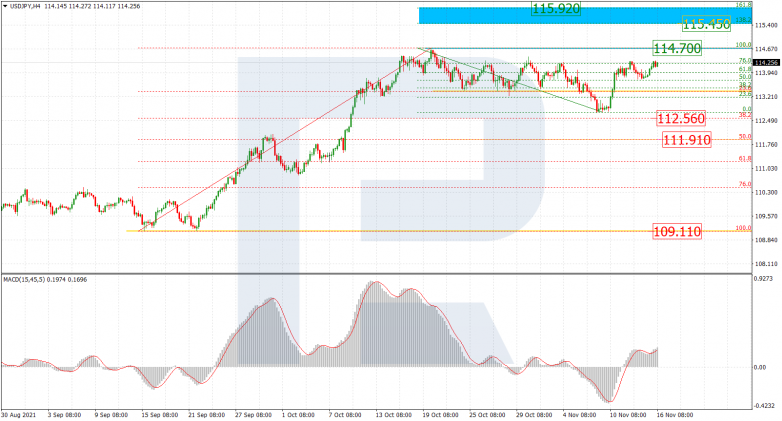Click 108.840 on the price axis
Viewport: 782px width, 421px height.
(x=767, y=240)
